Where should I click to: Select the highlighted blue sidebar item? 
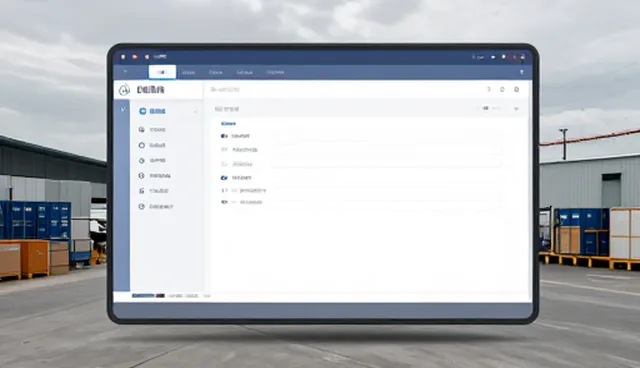tap(152, 111)
